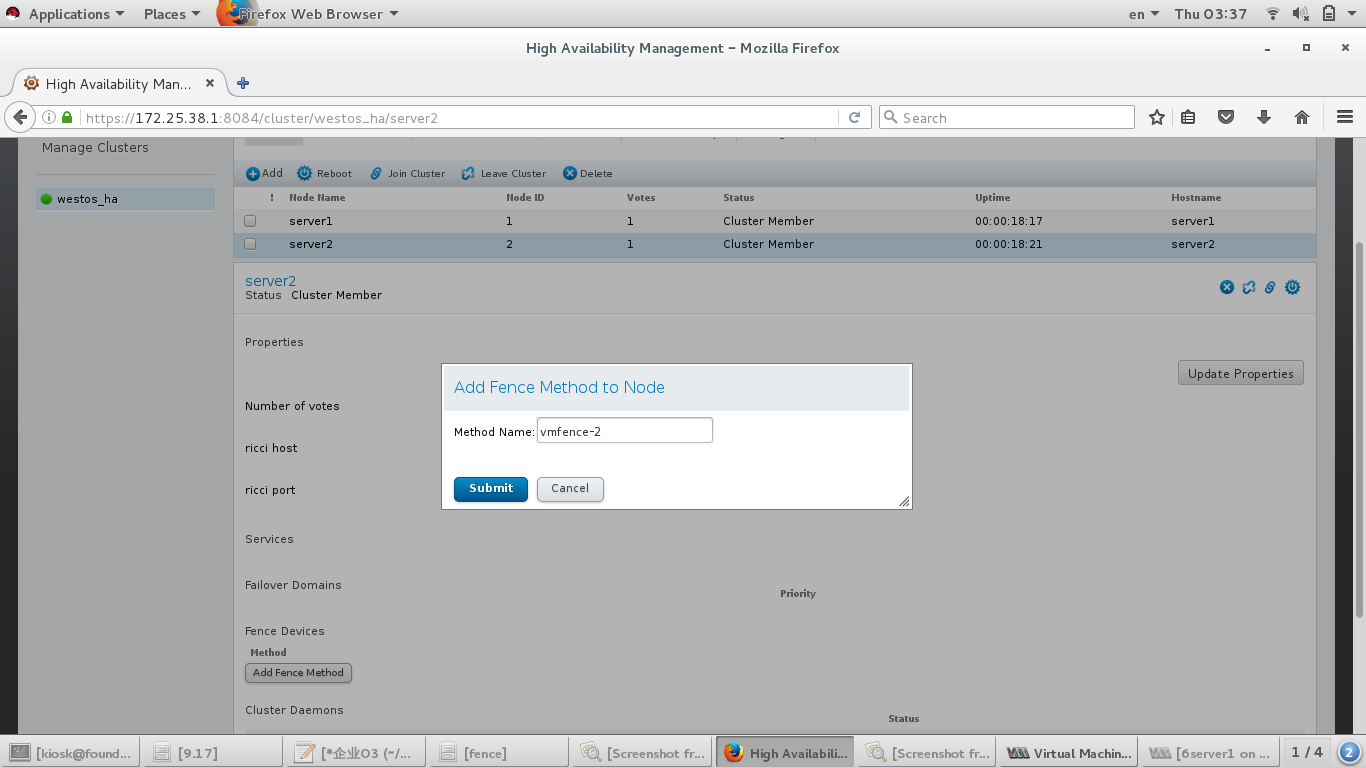This screenshot has height=768, width=1366.
Task: Click the Leave Cluster toolbar item
Action: [x=504, y=173]
